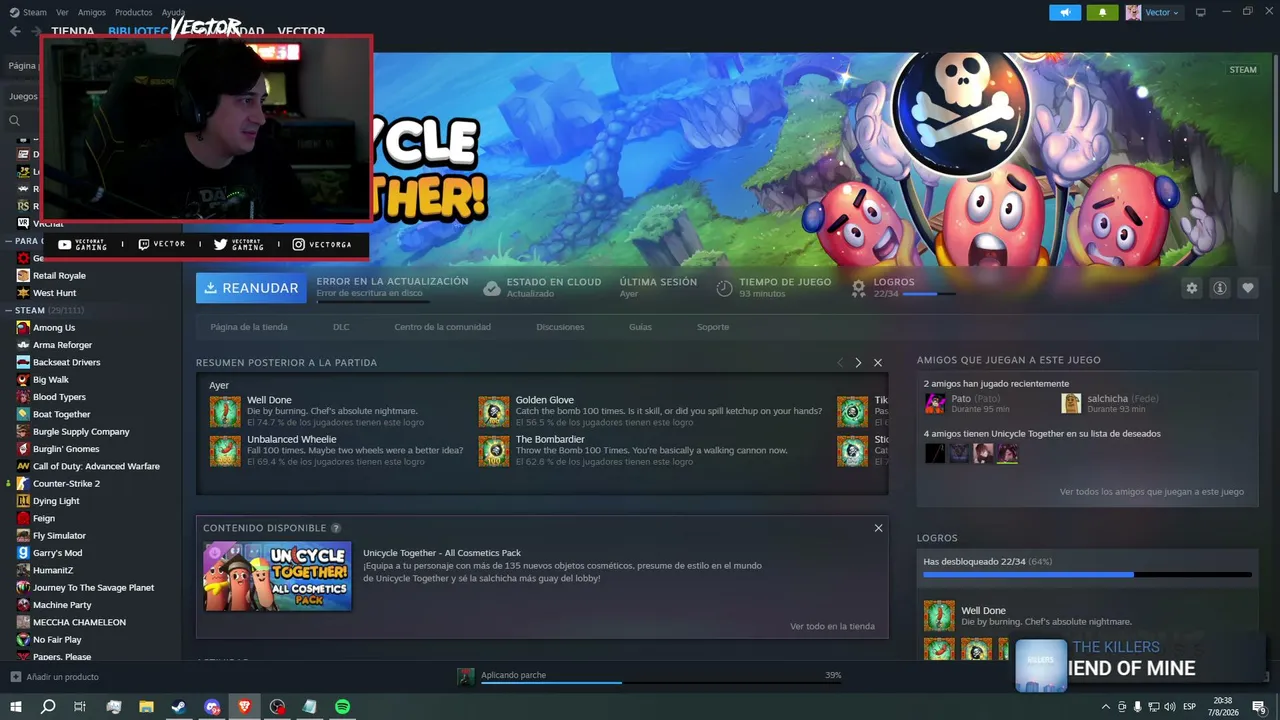Select Garry's Mod in the library
The image size is (1280, 720).
pyautogui.click(x=57, y=553)
